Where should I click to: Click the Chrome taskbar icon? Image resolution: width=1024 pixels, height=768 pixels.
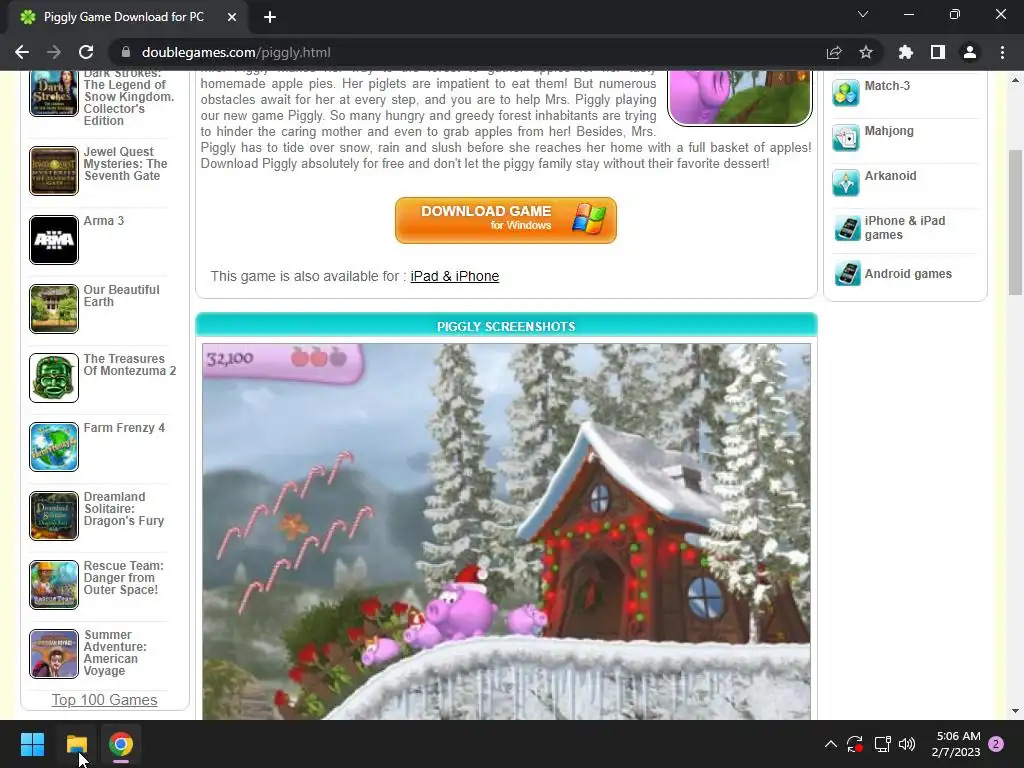[121, 744]
